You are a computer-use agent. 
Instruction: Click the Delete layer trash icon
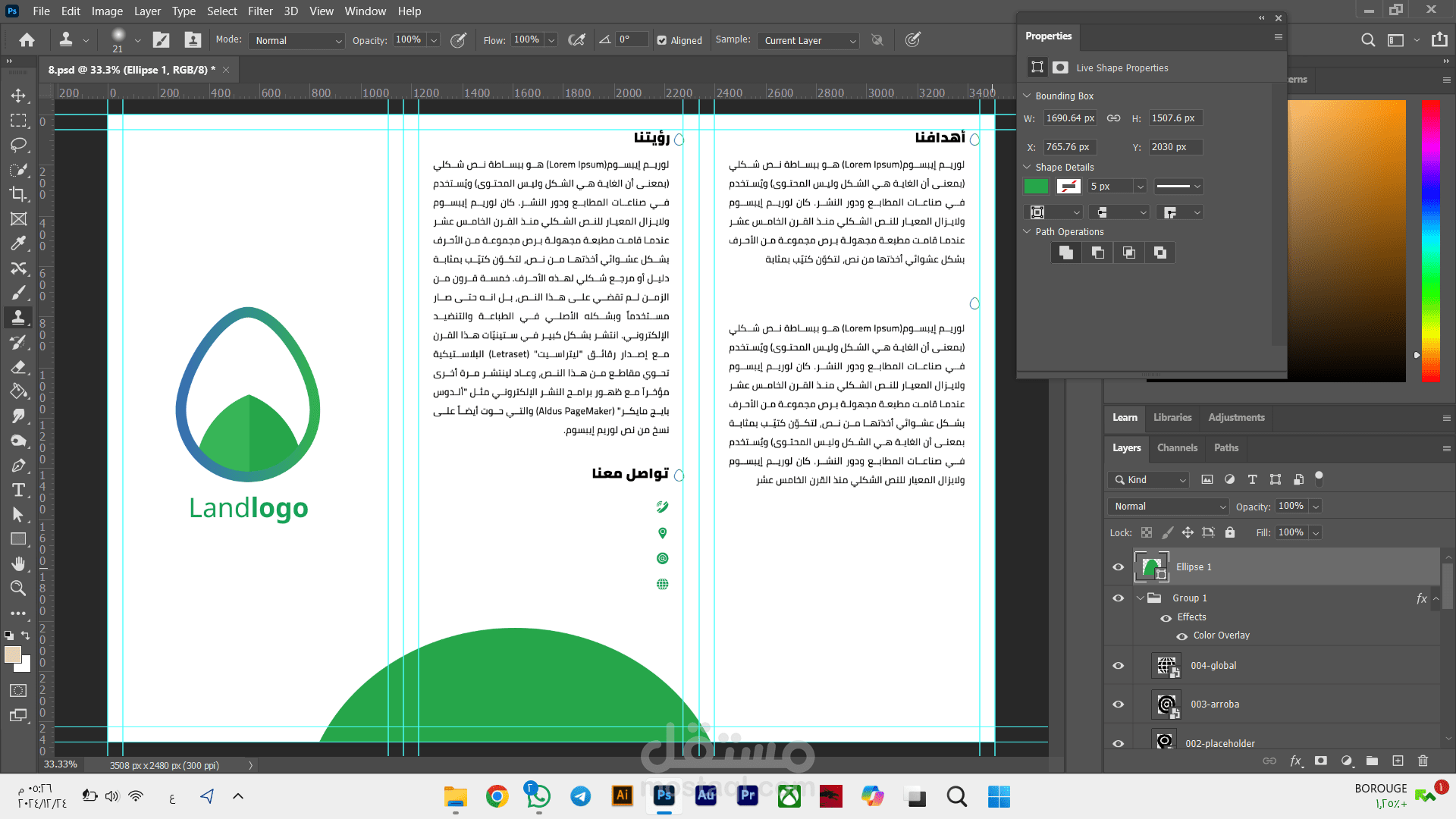click(1423, 761)
